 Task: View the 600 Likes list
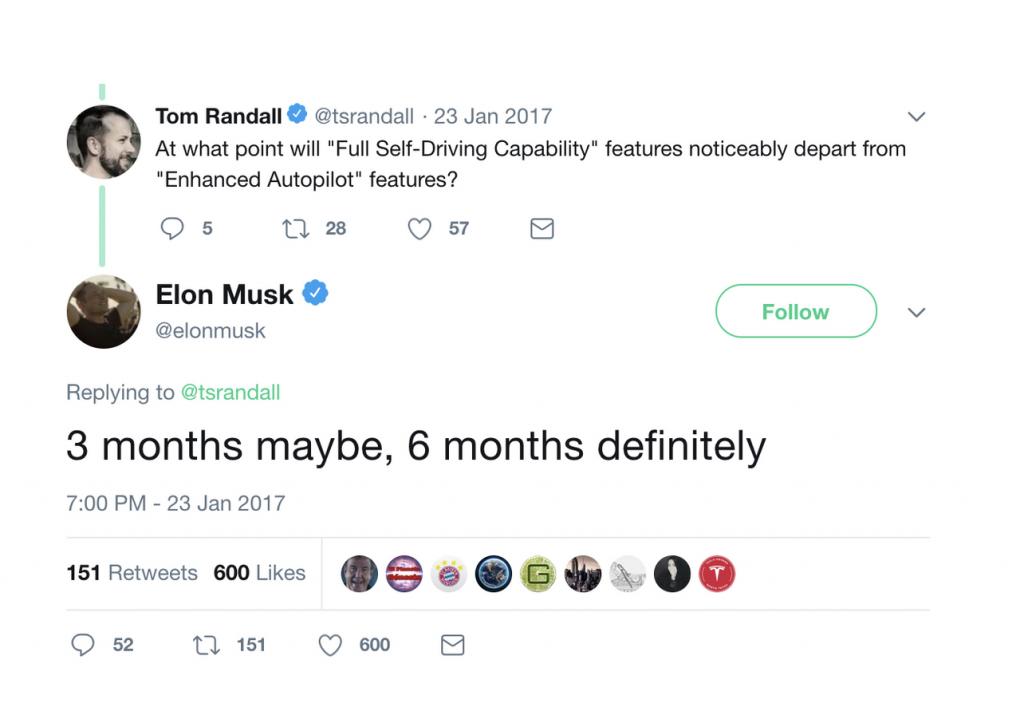(x=259, y=573)
